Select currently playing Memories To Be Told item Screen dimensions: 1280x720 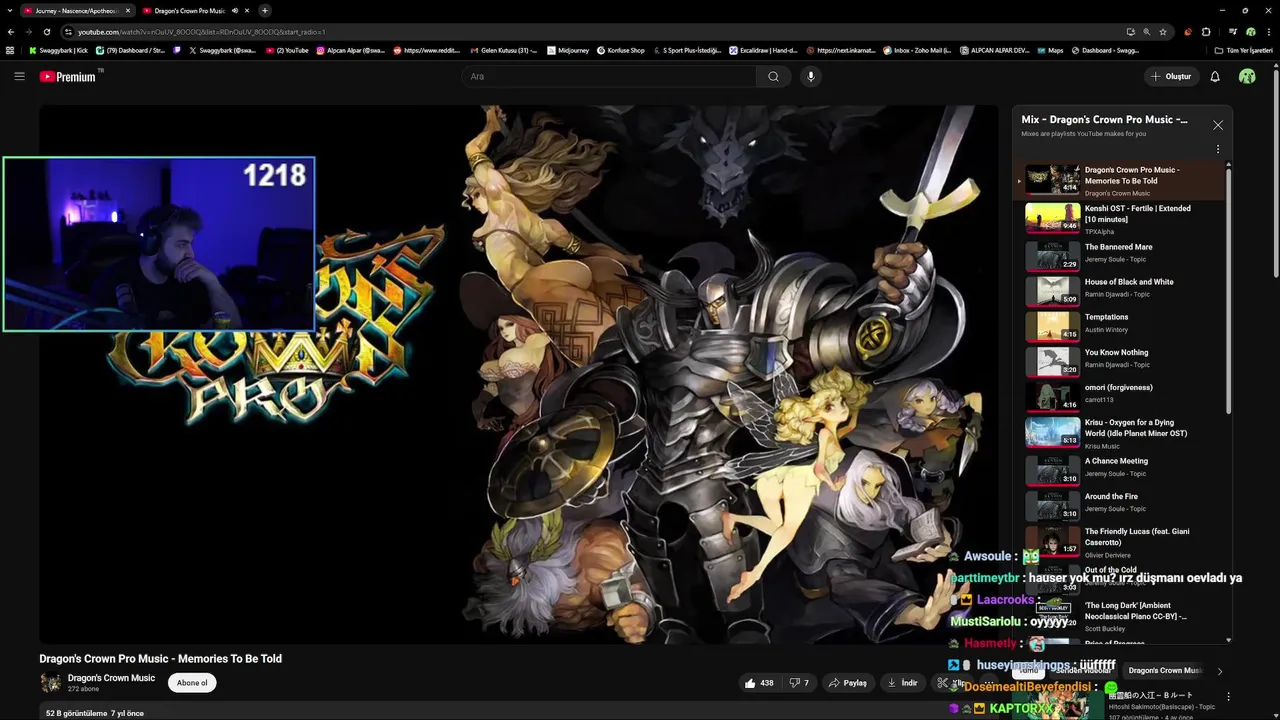(1121, 180)
